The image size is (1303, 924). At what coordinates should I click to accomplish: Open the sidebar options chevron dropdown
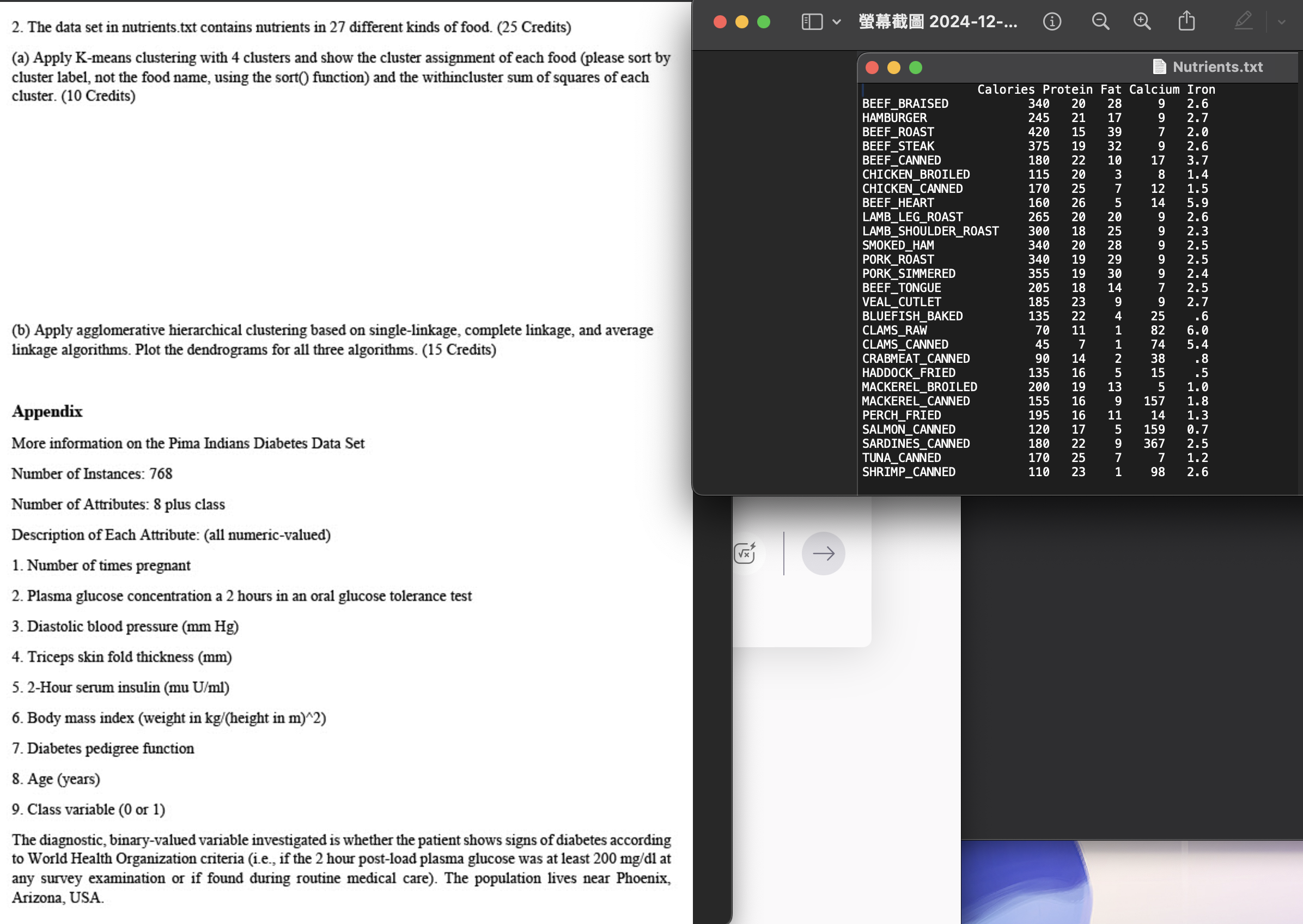pos(837,23)
